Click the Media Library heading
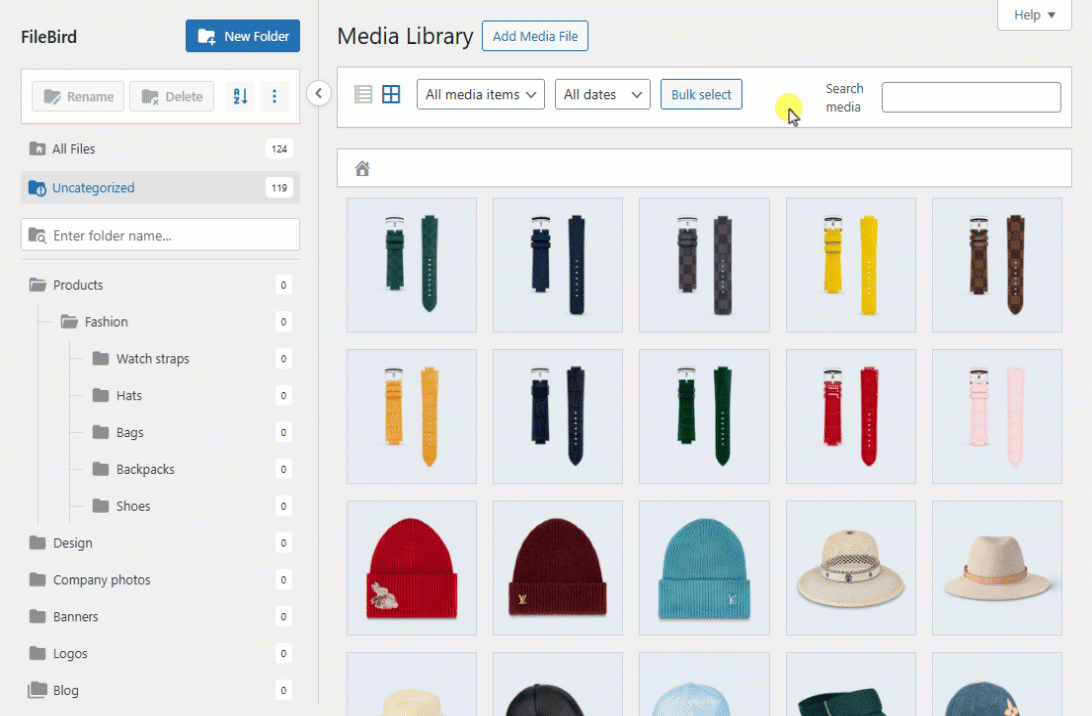This screenshot has height=716, width=1092. pos(405,36)
